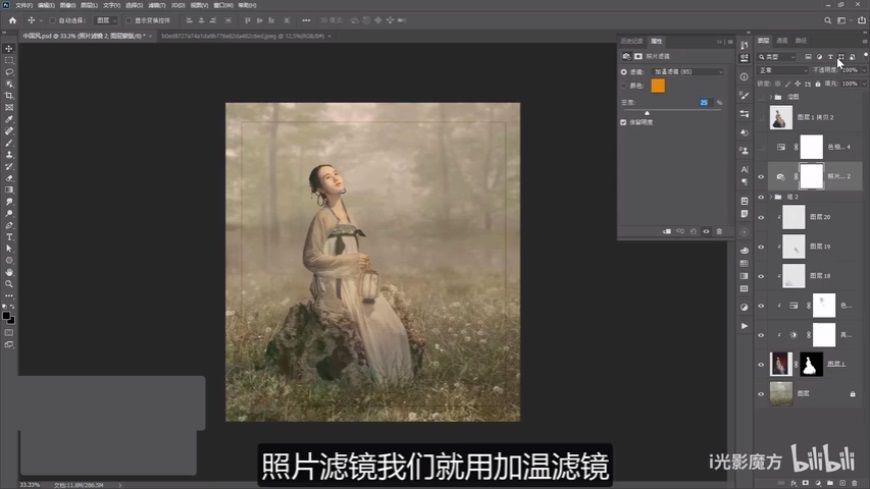Image resolution: width=870 pixels, height=489 pixels.
Task: Switch to the History tab beside Properties
Action: point(631,41)
